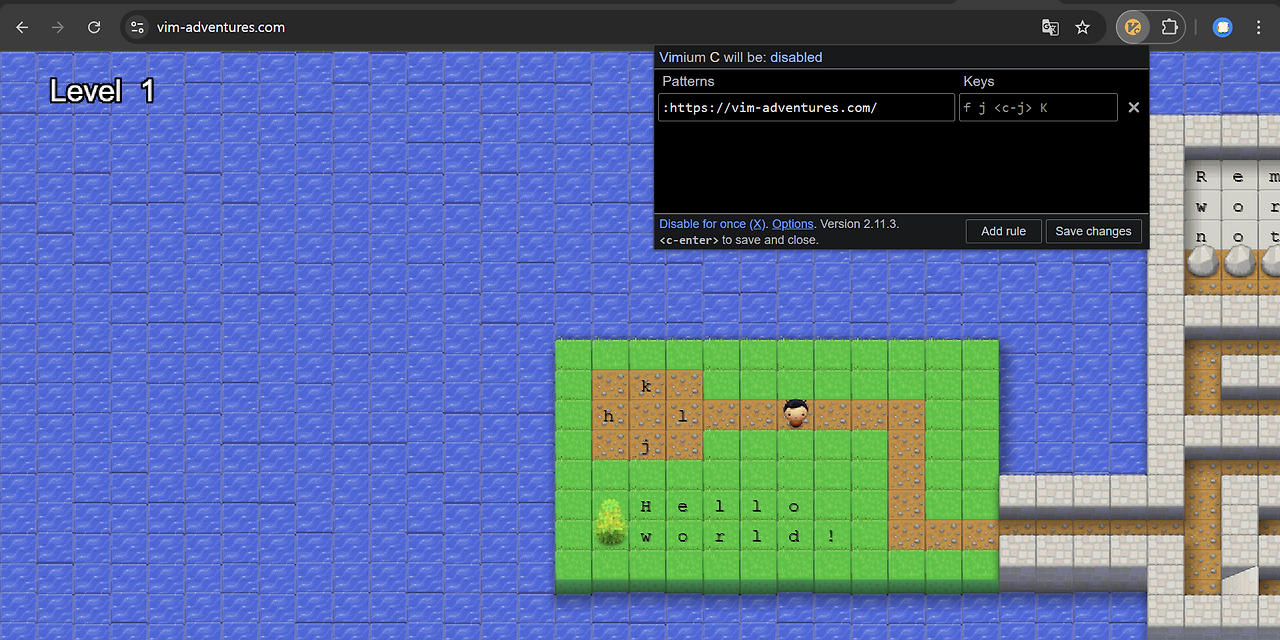Screen dimensions: 1280x640
Task: Click the bush next to Hello text
Action: point(610,522)
